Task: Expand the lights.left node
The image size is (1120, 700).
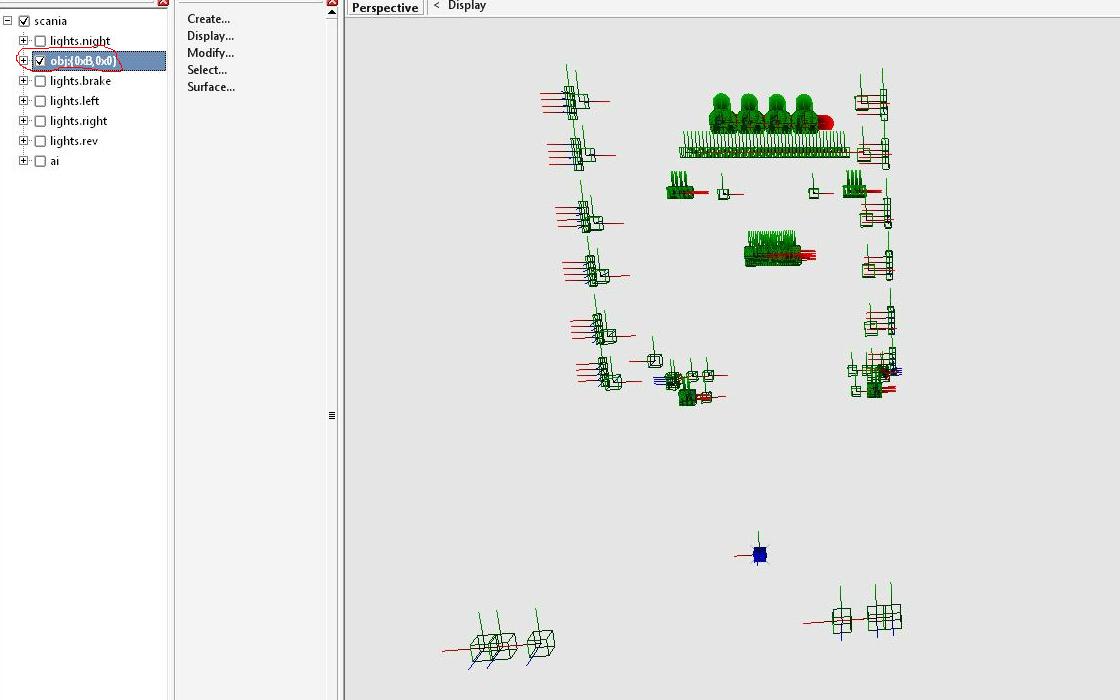Action: (x=24, y=101)
